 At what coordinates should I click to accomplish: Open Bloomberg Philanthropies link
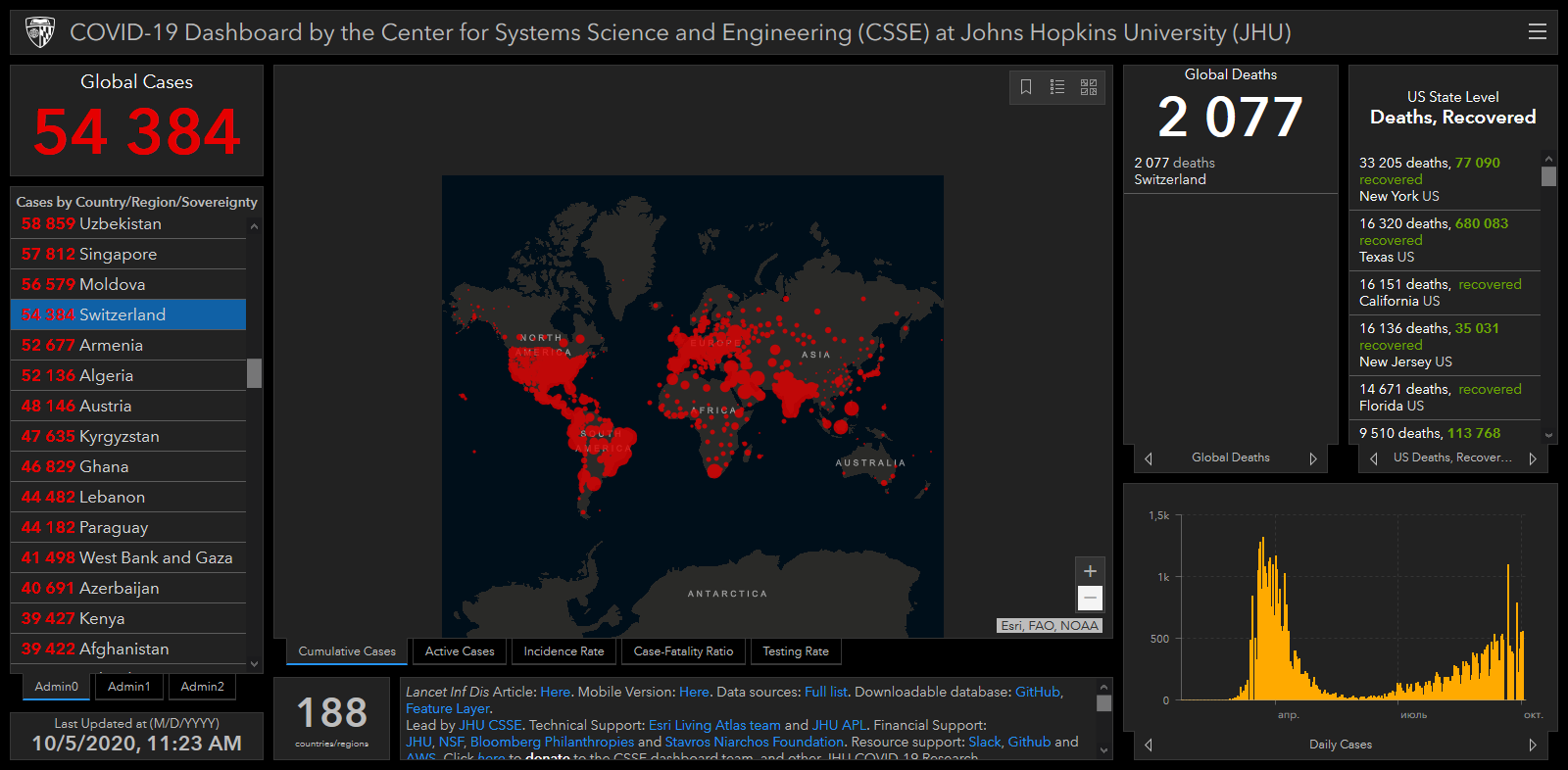pyautogui.click(x=552, y=742)
